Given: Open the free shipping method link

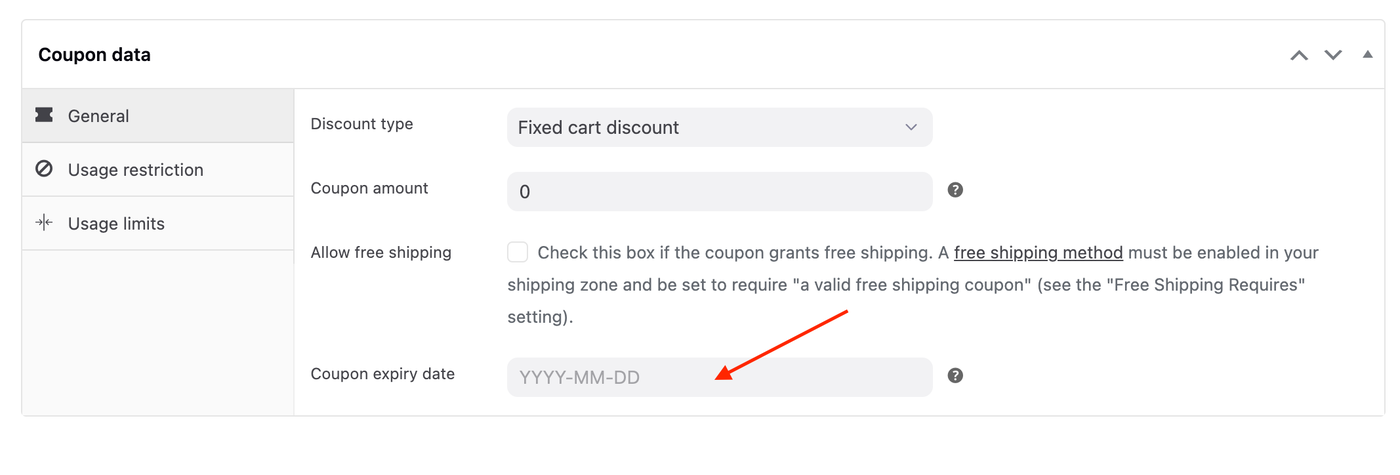Looking at the screenshot, I should (1038, 252).
